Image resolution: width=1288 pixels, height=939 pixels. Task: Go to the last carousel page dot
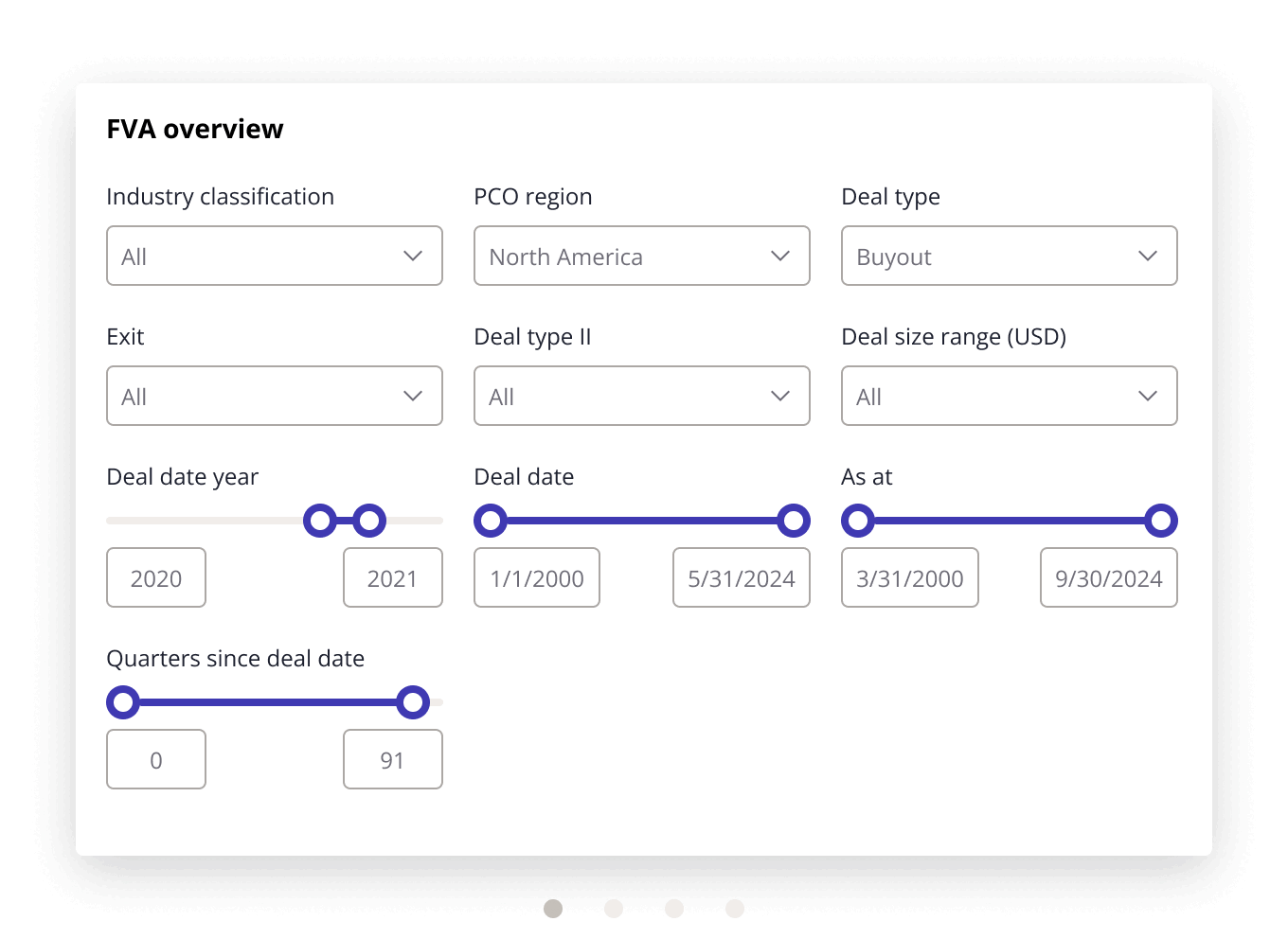735,909
